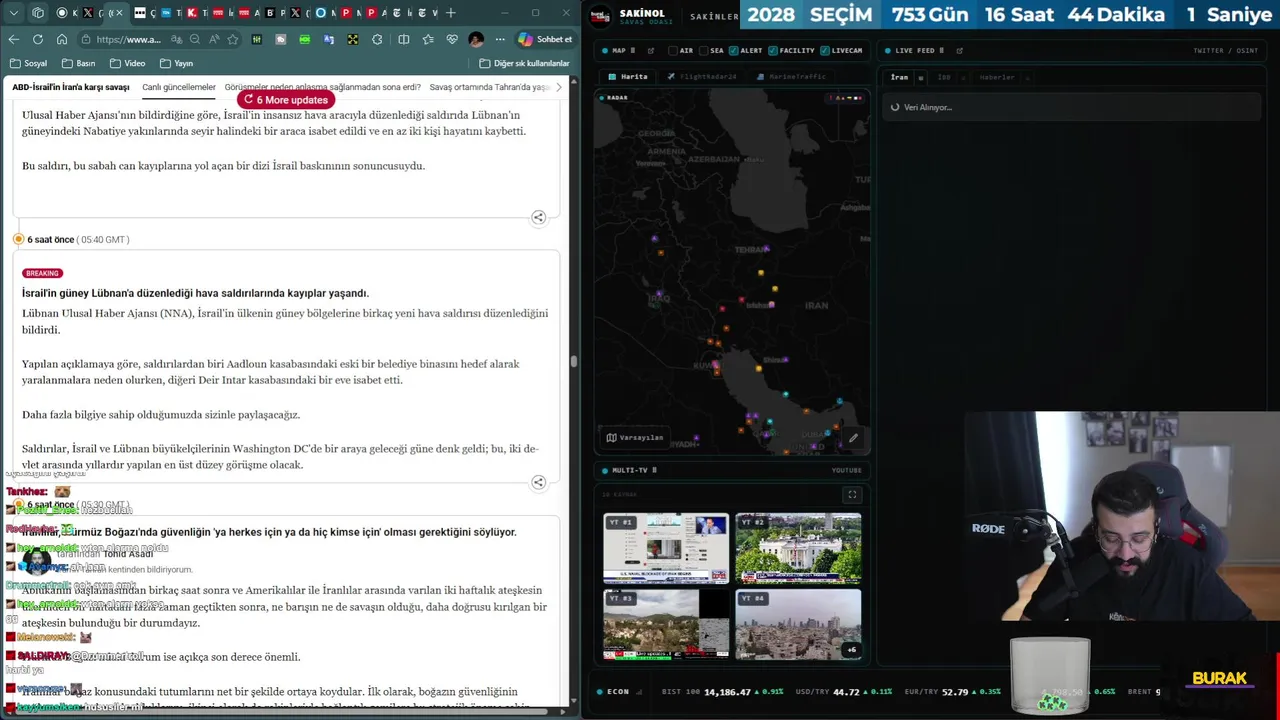Select the İran live feed tab
This screenshot has width=1280, height=720.
click(x=899, y=77)
